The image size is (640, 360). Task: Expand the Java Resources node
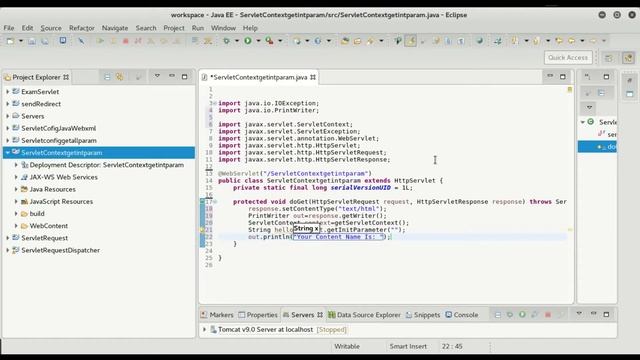coord(16,189)
